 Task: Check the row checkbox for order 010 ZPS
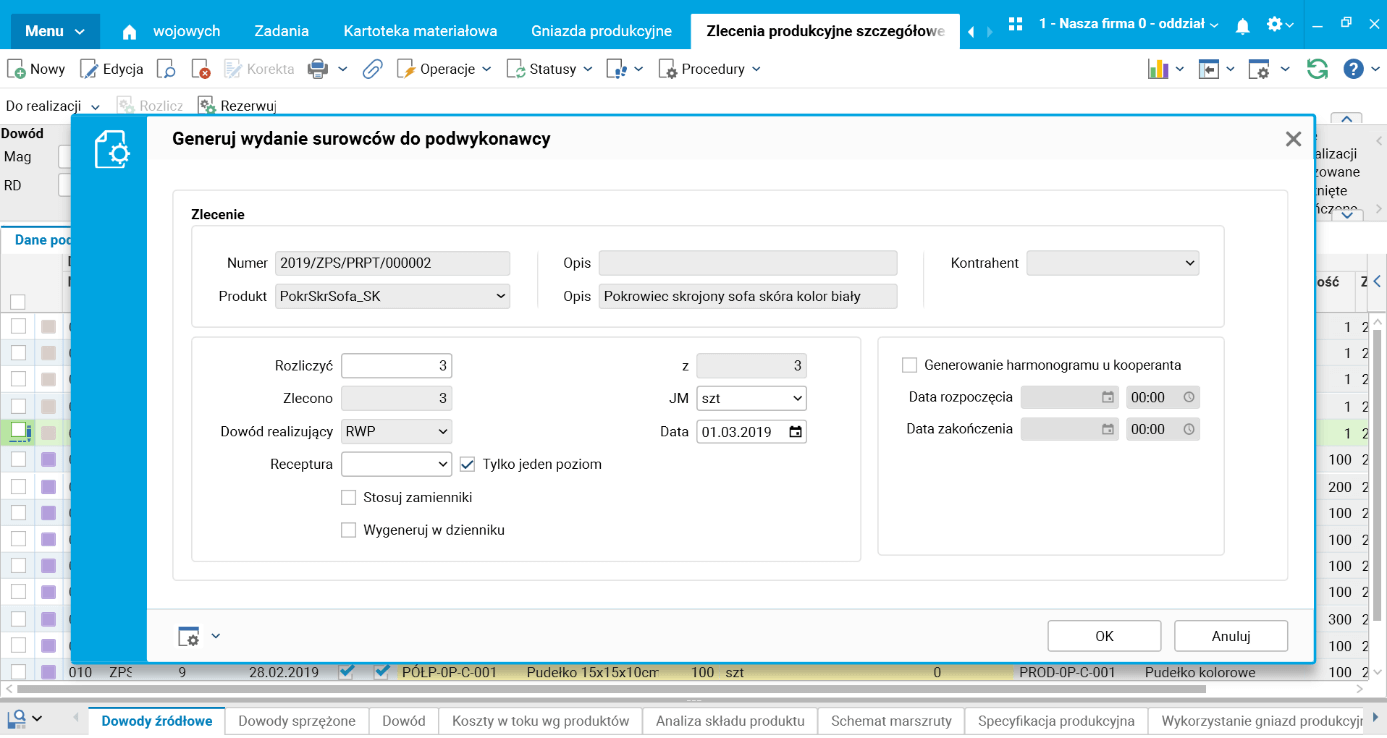pyautogui.click(x=18, y=672)
